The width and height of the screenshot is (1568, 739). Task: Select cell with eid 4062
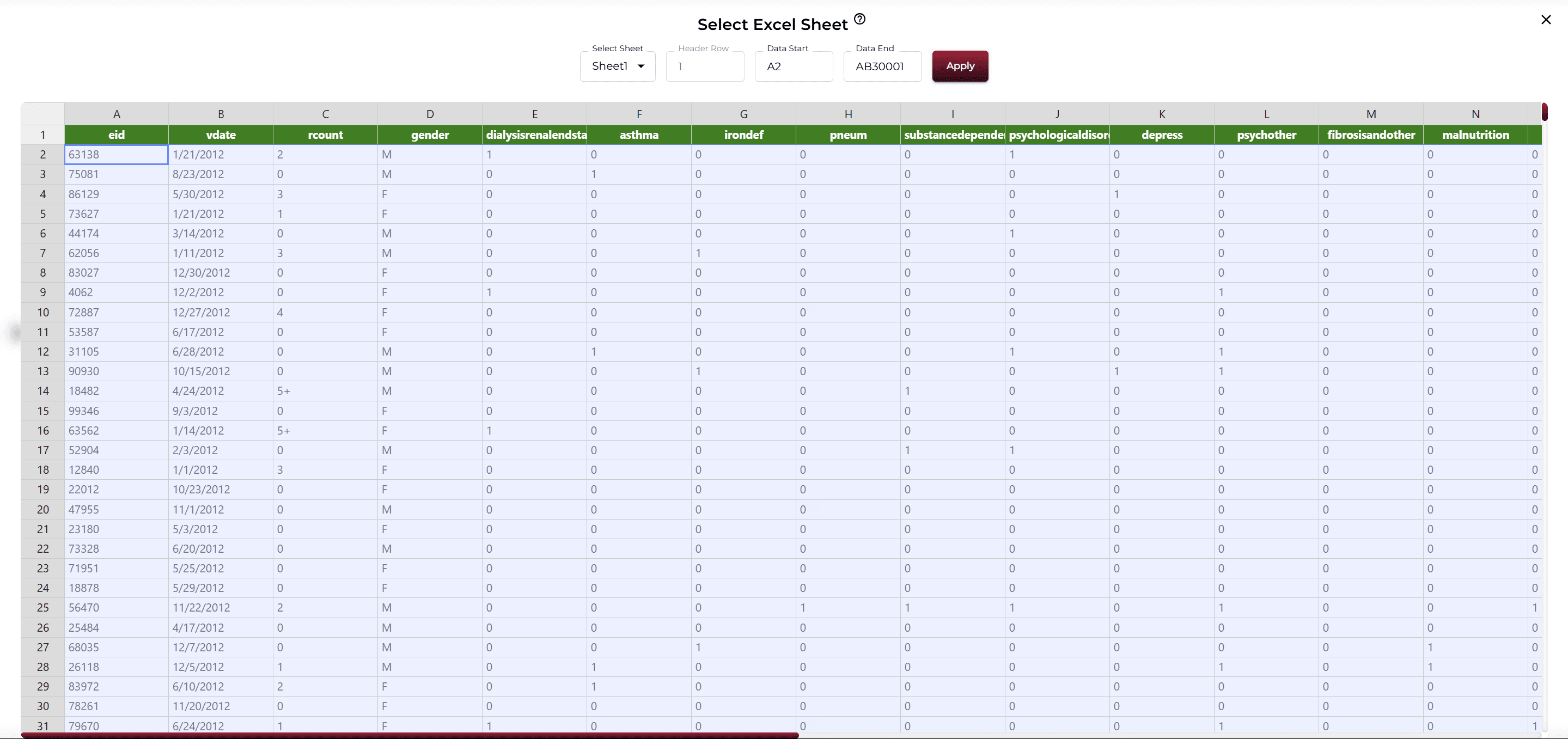coord(116,292)
